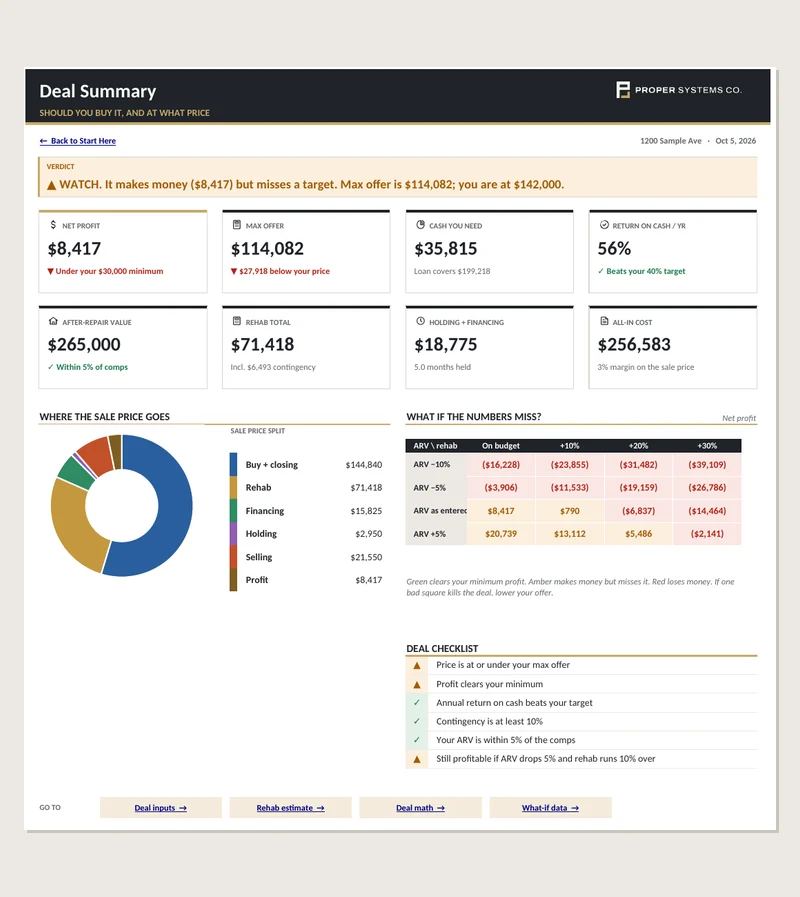Click the pie icon on Cash You Need card
Screen dimensions: 800x897
tap(421, 225)
